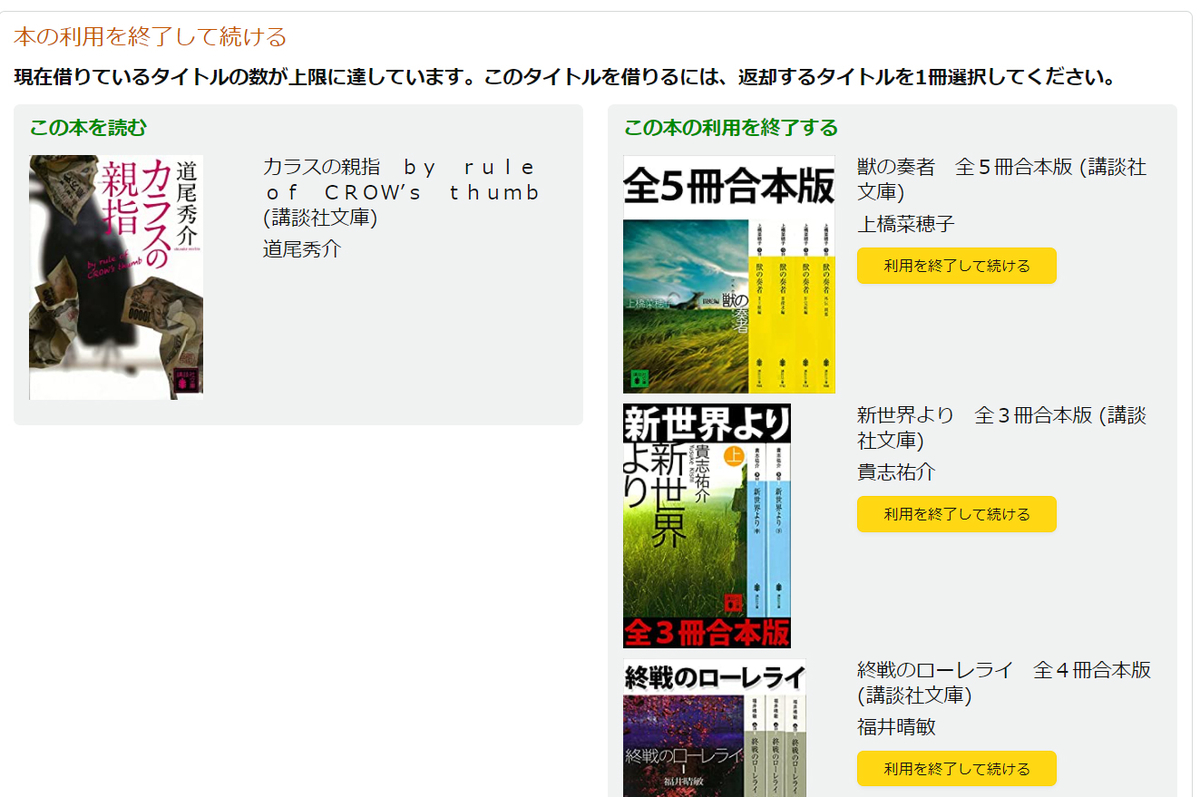Click 利用を終了して続ける for 終戦のローレライ

click(956, 769)
